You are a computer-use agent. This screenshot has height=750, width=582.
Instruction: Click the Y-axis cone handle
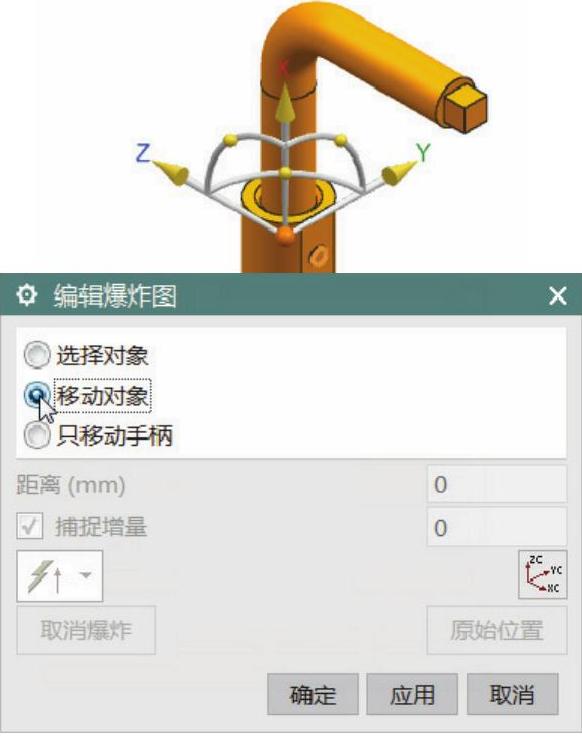coord(398,173)
